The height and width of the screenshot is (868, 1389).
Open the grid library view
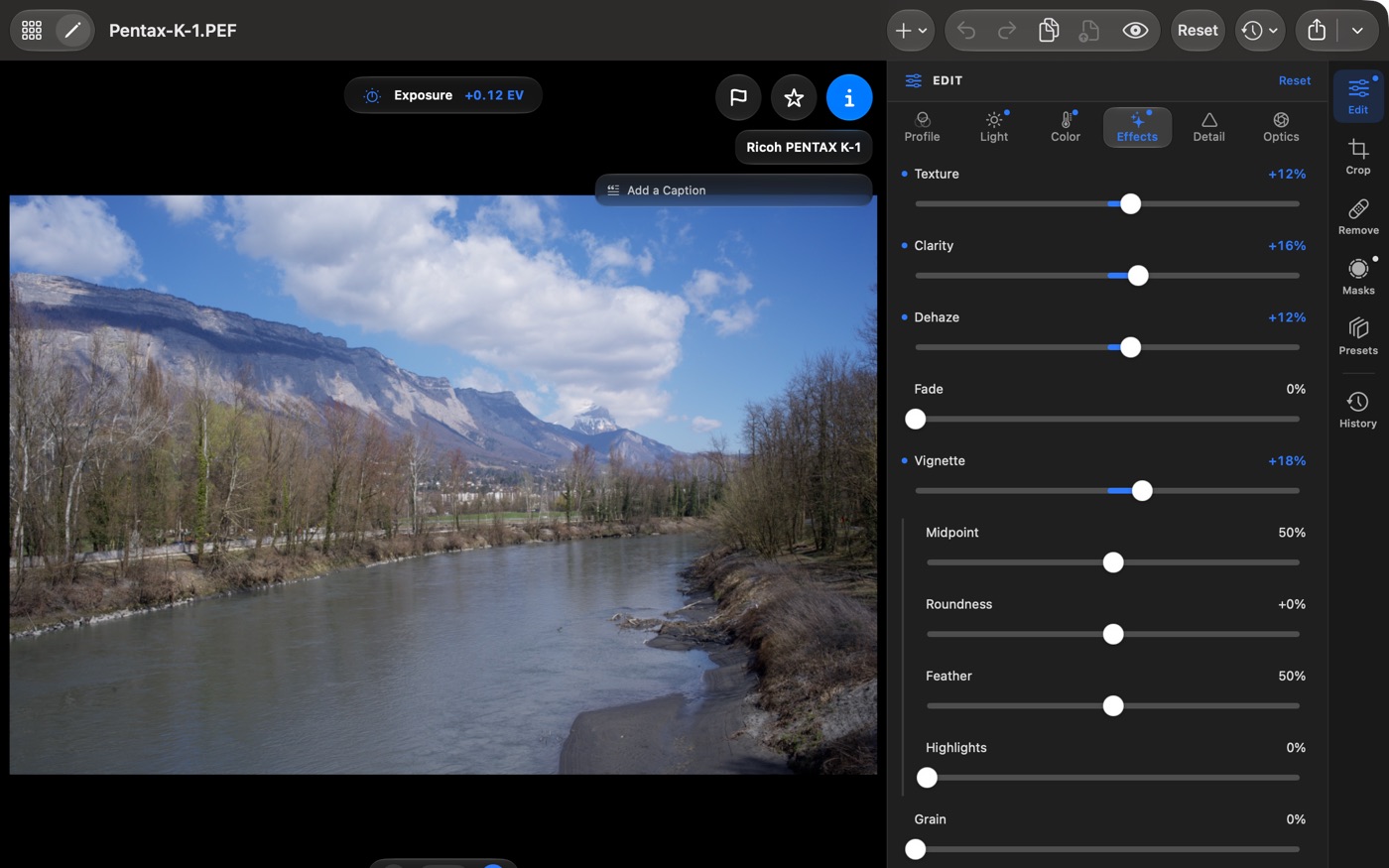(32, 30)
